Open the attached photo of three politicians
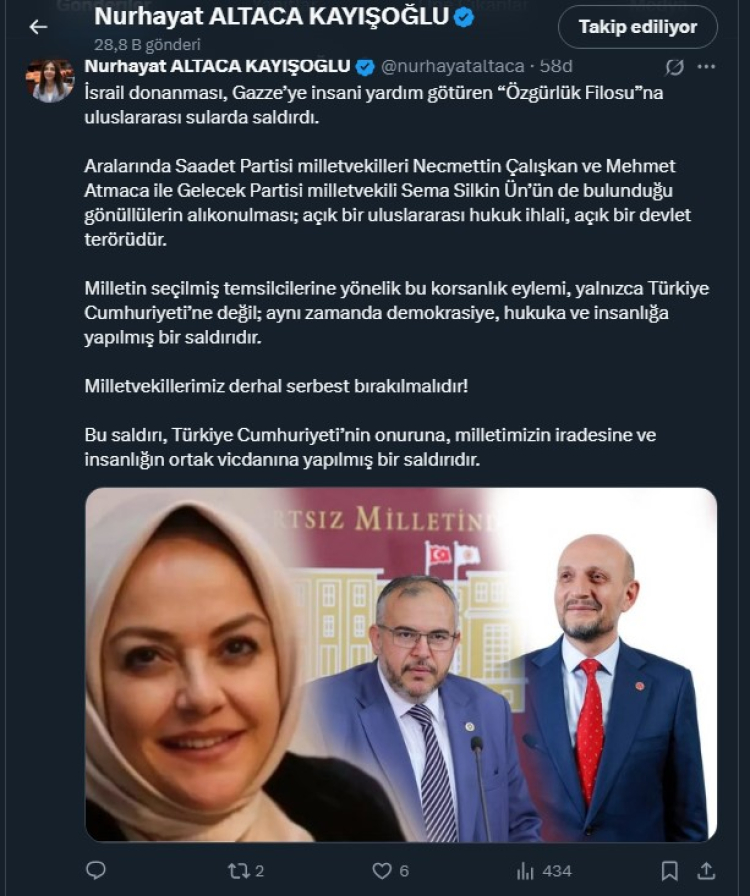 coord(401,665)
